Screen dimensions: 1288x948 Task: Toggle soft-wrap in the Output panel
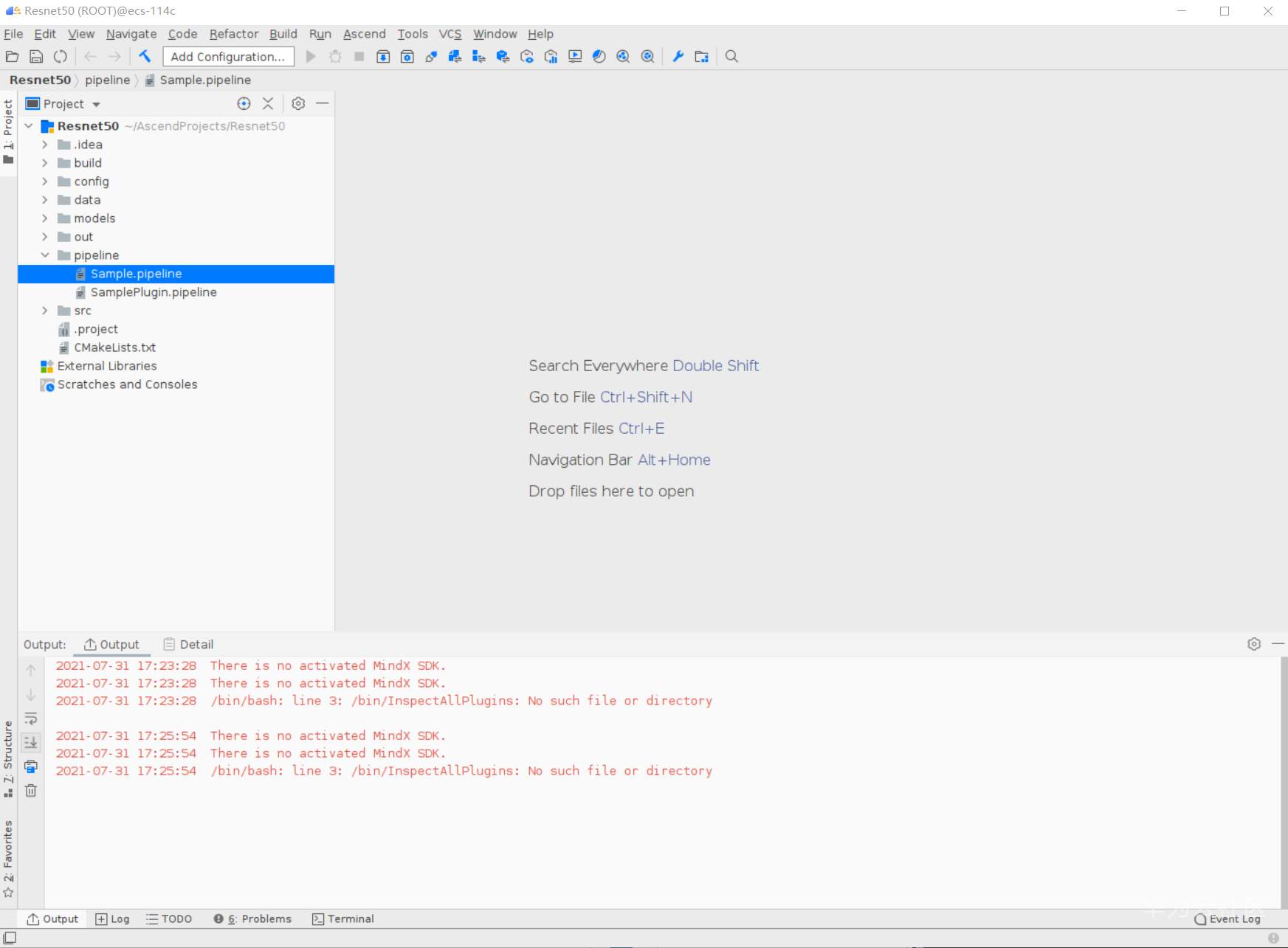coord(31,719)
